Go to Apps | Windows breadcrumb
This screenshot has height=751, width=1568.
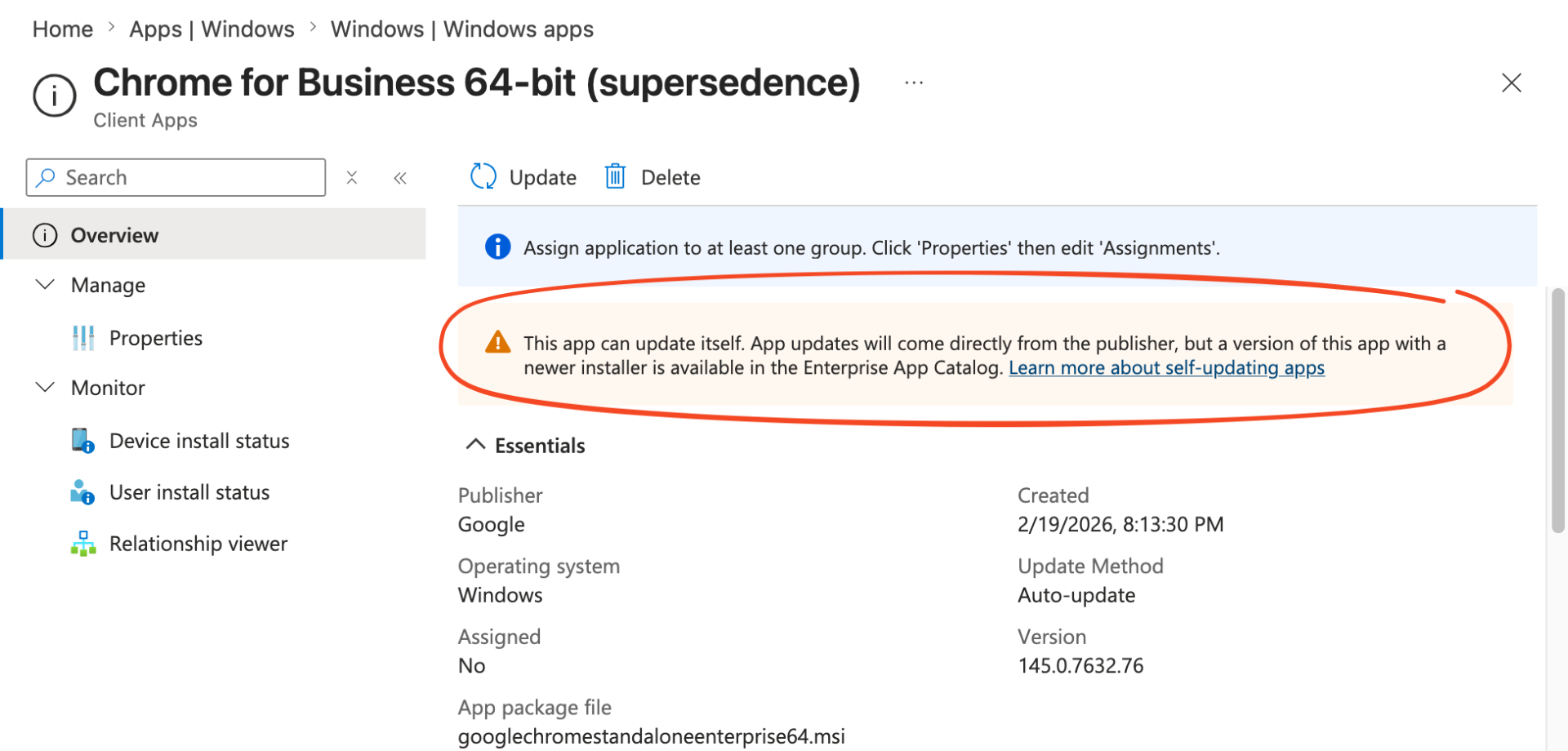(212, 29)
